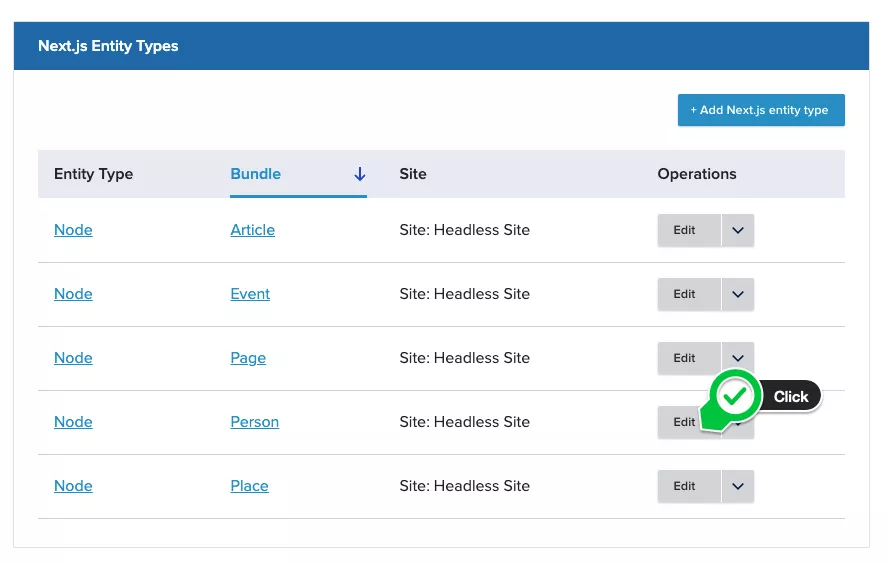Click the Node link in the Place row
Viewport: 889px width, 562px height.
73,486
